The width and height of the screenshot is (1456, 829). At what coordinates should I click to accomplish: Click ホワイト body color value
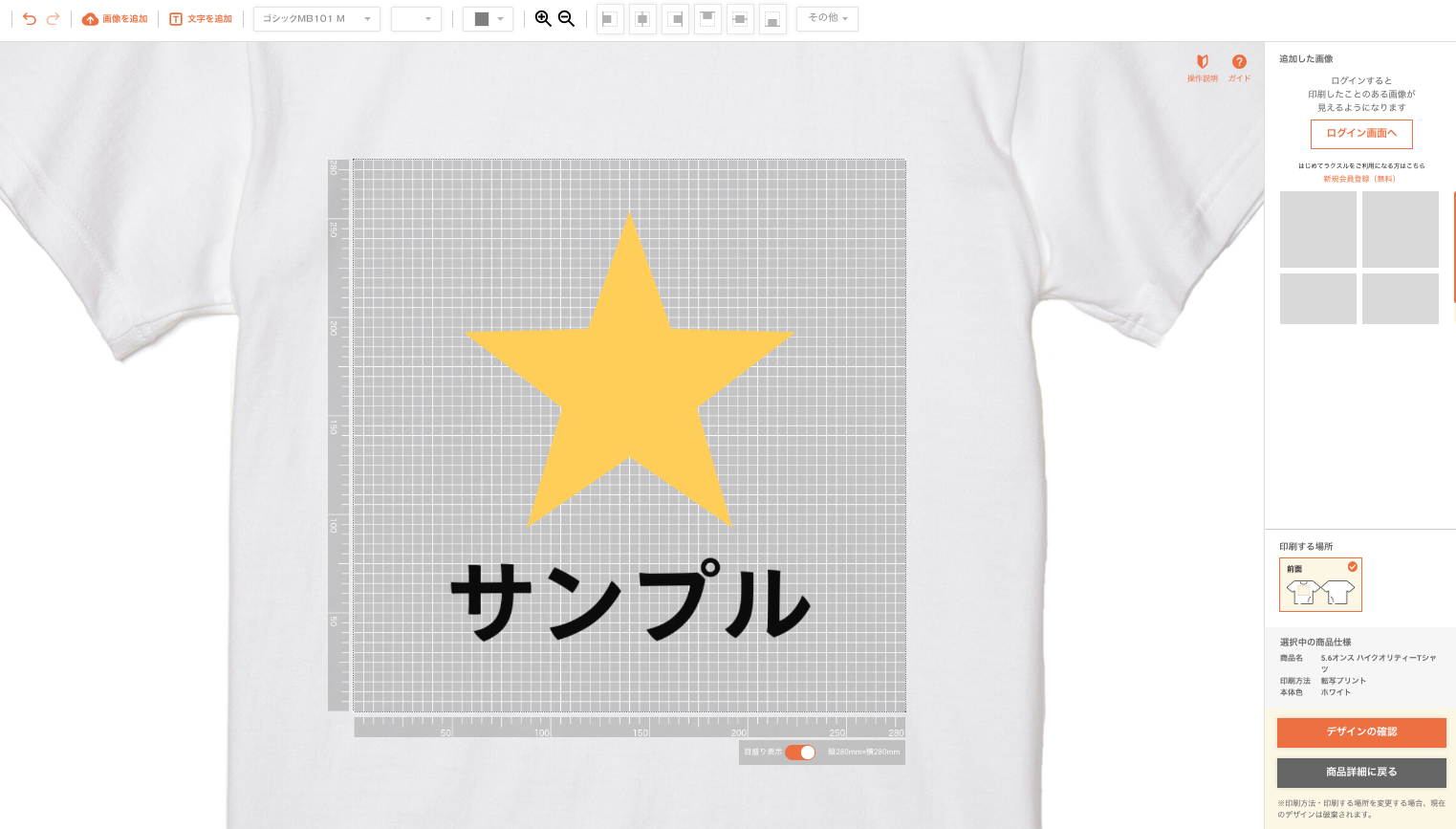(x=1336, y=692)
